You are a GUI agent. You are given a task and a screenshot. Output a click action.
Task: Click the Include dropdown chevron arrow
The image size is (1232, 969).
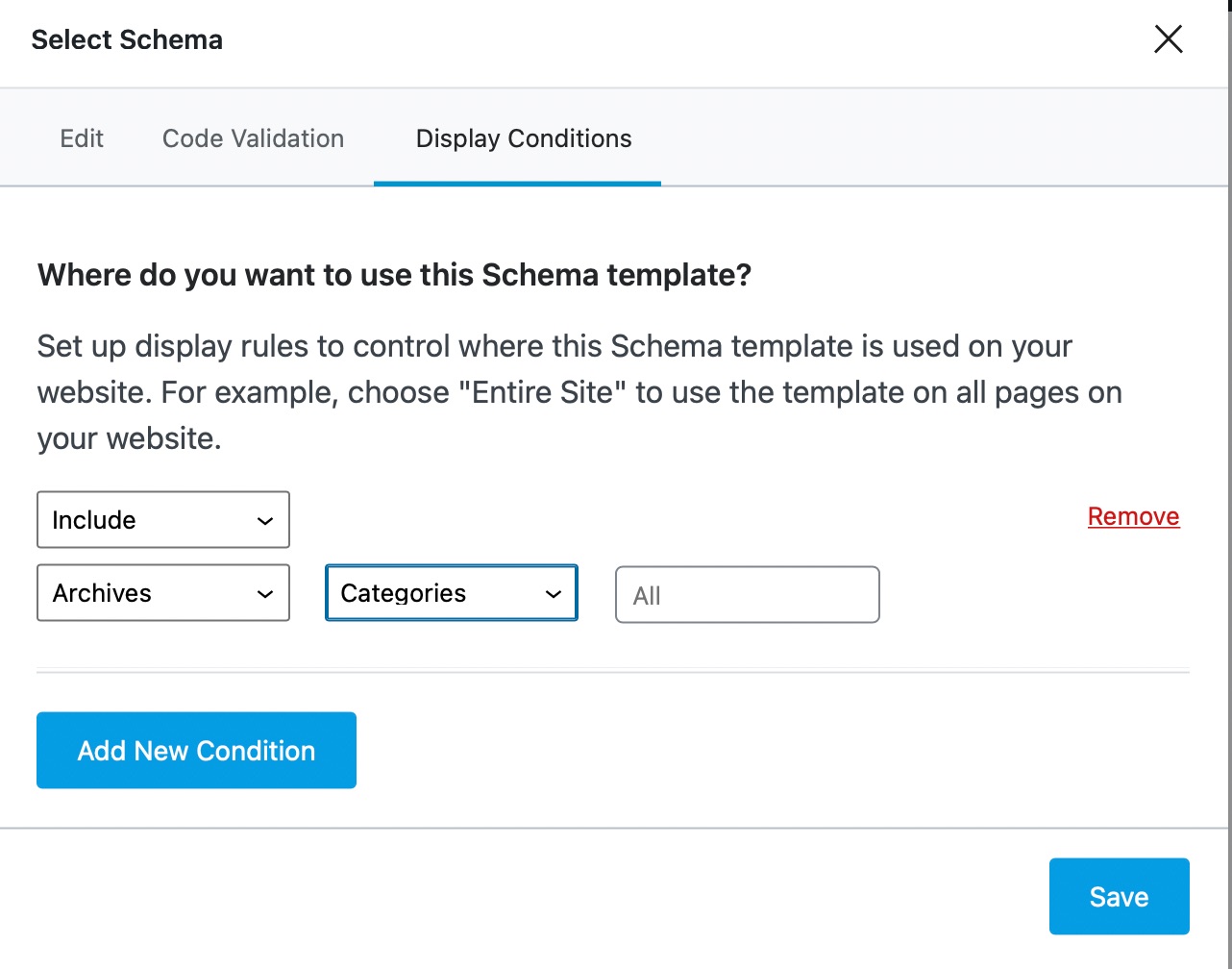(x=264, y=520)
